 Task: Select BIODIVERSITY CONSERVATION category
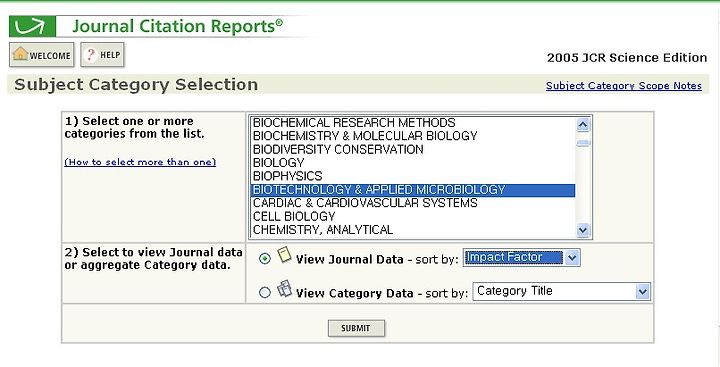[412, 150]
